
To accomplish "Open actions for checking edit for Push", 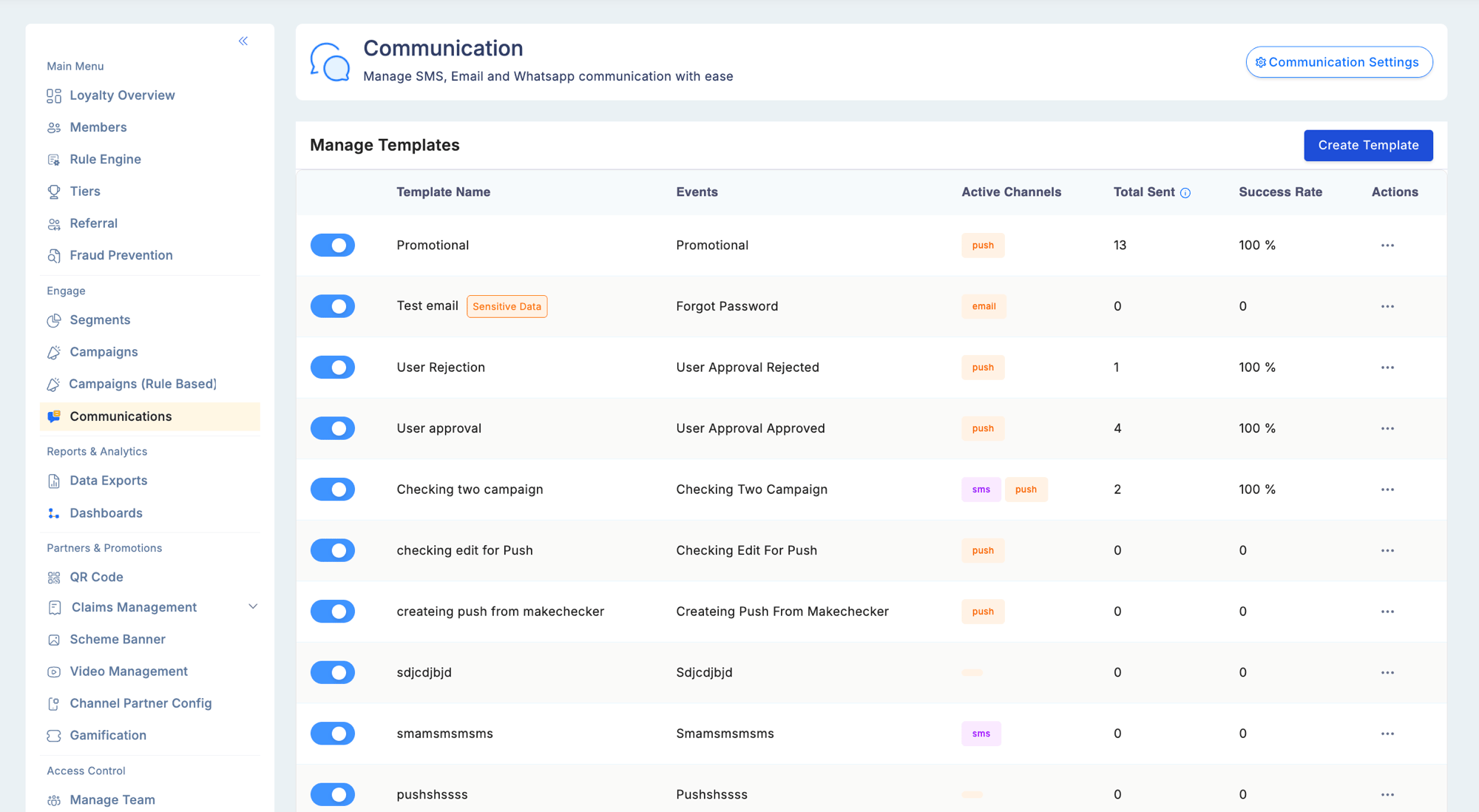I will (1387, 551).
